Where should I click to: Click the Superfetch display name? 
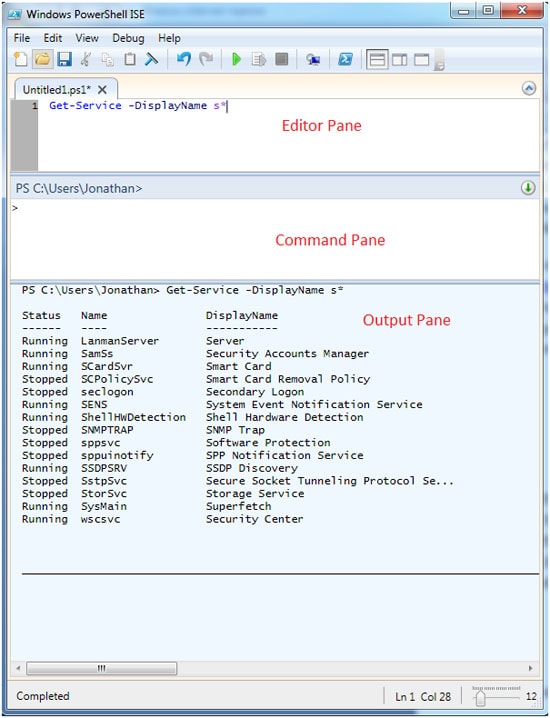(x=239, y=507)
